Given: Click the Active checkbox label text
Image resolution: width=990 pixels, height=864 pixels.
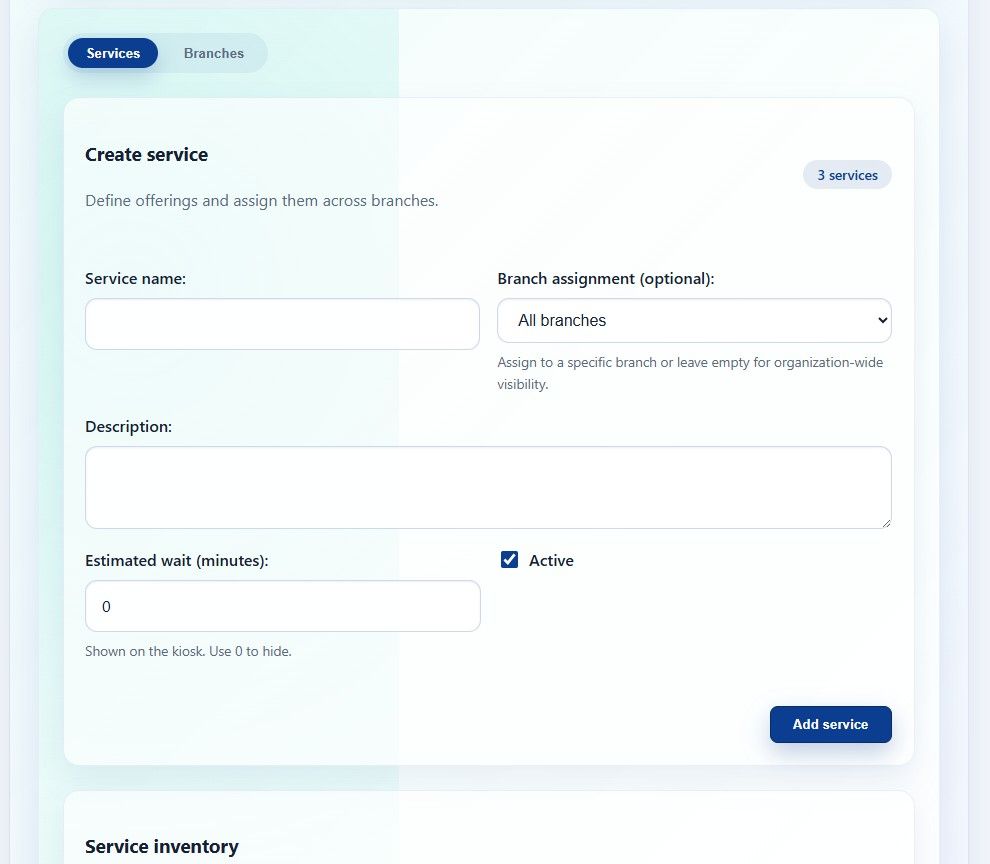Looking at the screenshot, I should click(551, 561).
